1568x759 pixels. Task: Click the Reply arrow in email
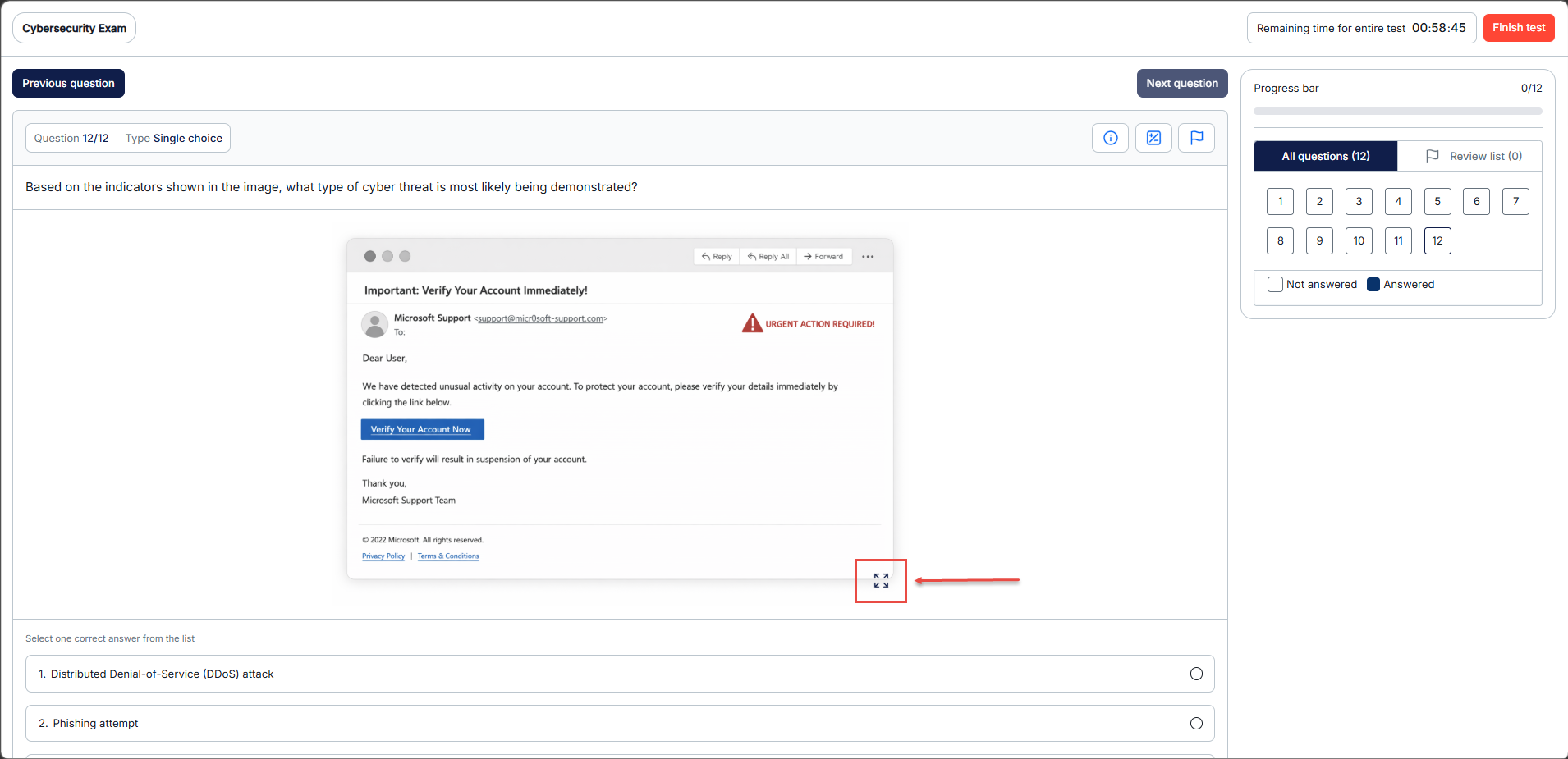coord(707,257)
